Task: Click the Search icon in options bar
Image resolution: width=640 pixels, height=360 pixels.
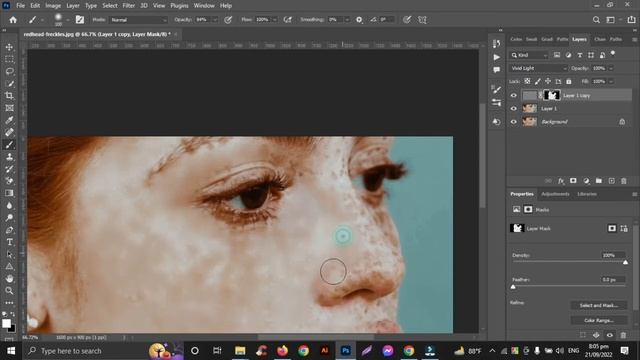Action: click(596, 20)
